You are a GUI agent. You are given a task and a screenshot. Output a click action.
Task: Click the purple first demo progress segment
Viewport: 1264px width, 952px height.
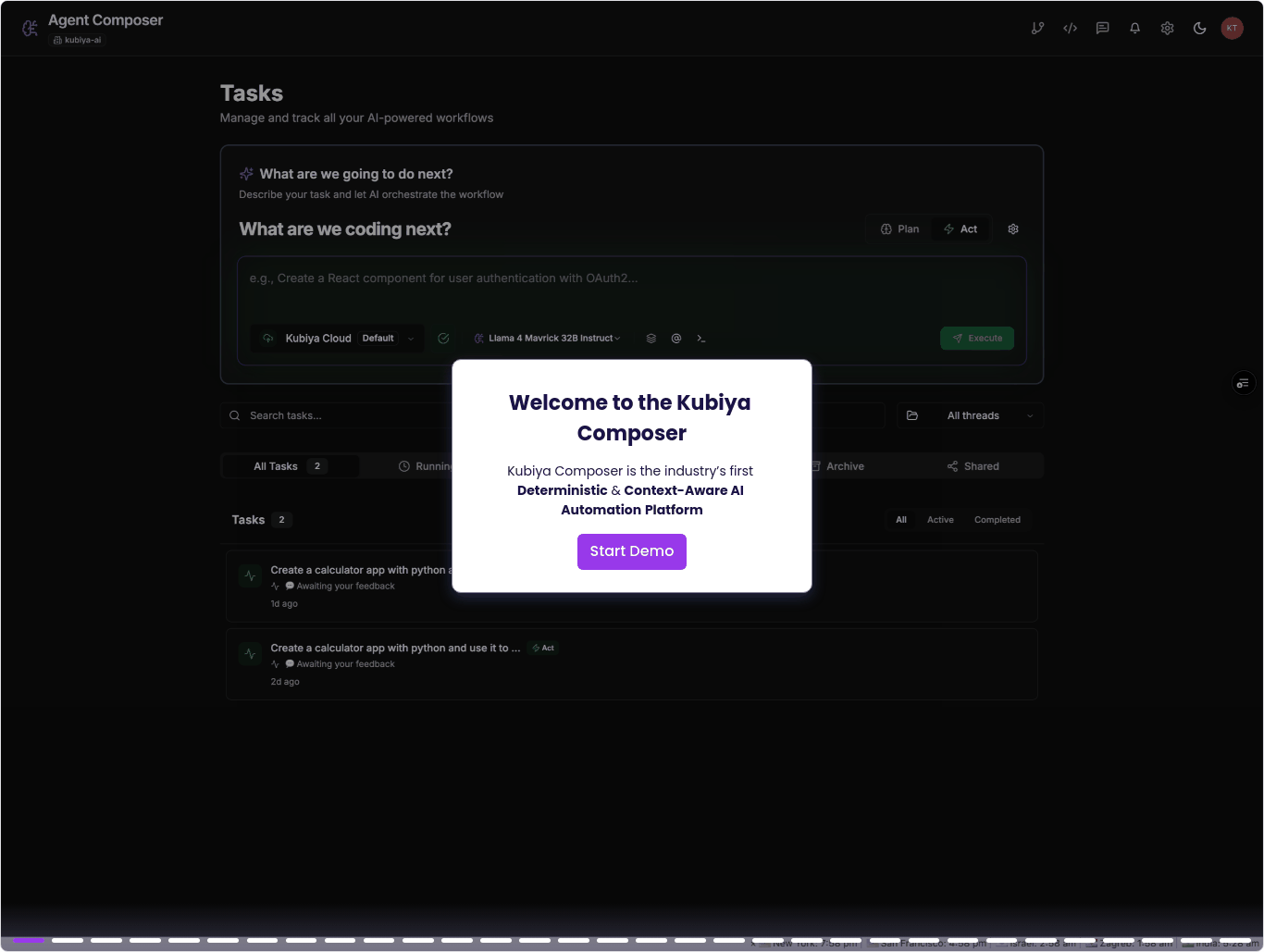point(29,940)
